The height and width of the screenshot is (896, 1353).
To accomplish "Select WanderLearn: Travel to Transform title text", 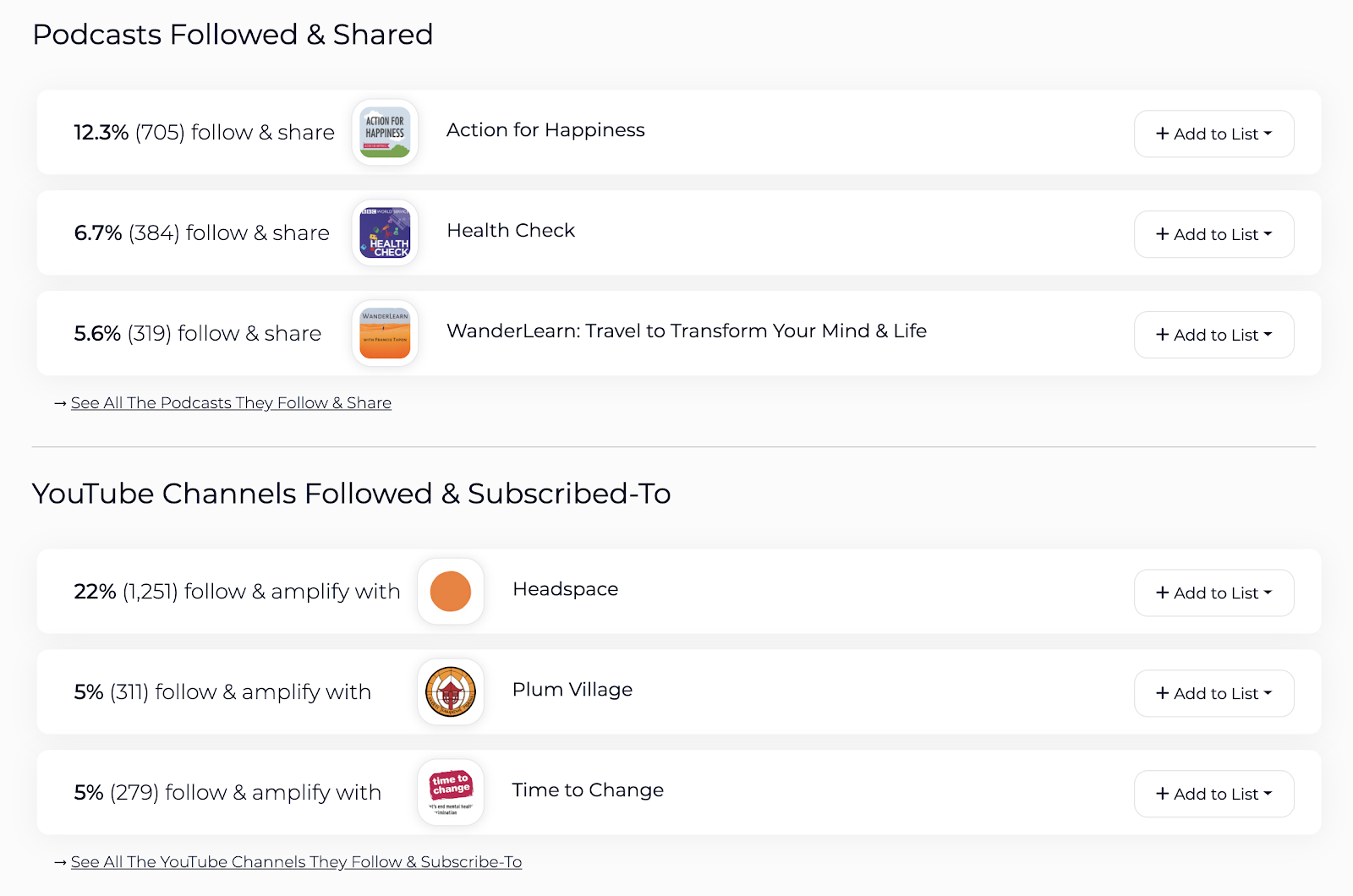I will coord(687,331).
